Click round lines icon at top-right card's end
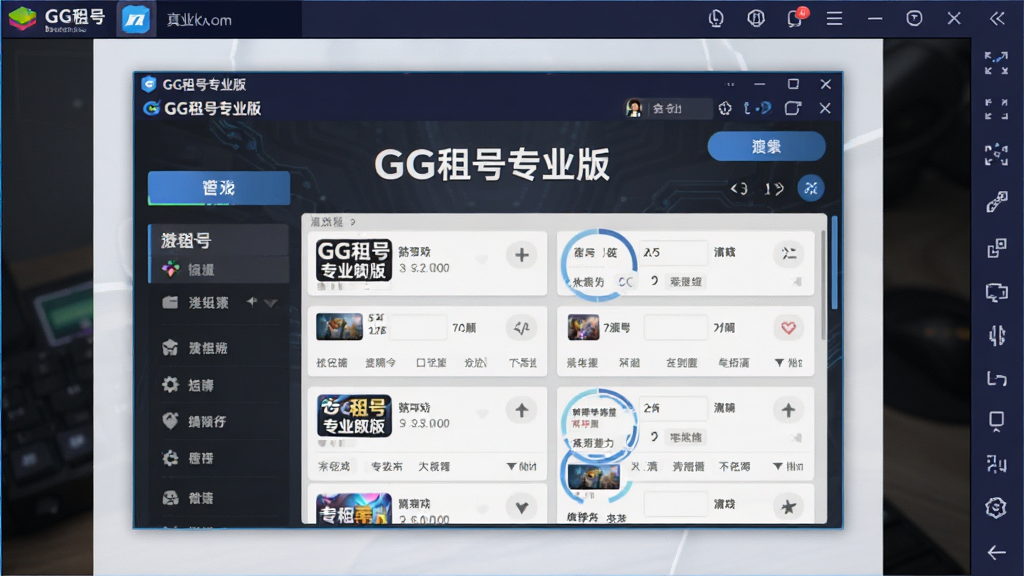Viewport: 1024px width, 576px height. click(788, 253)
